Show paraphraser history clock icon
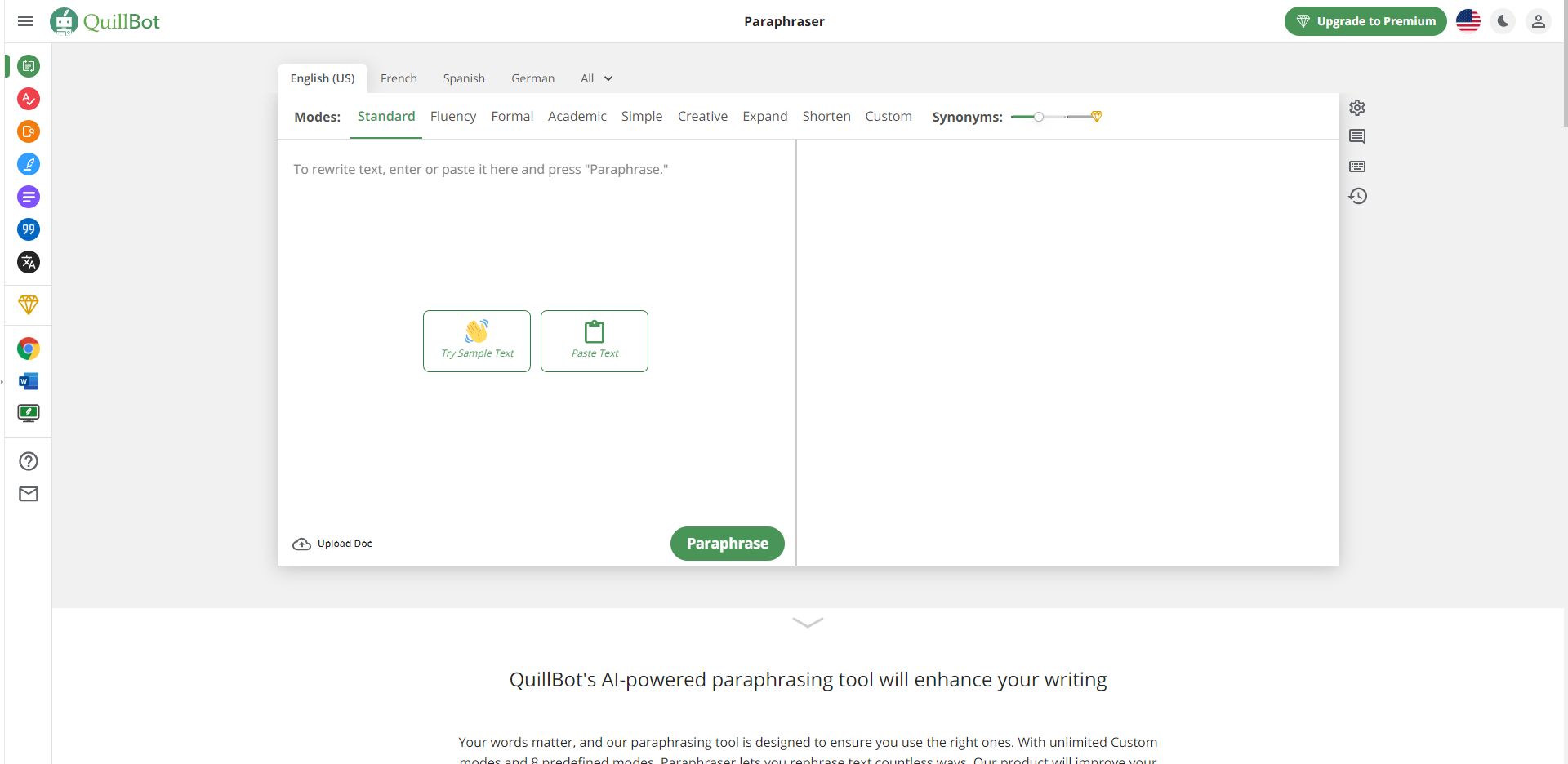Image resolution: width=1568 pixels, height=764 pixels. pos(1357,196)
